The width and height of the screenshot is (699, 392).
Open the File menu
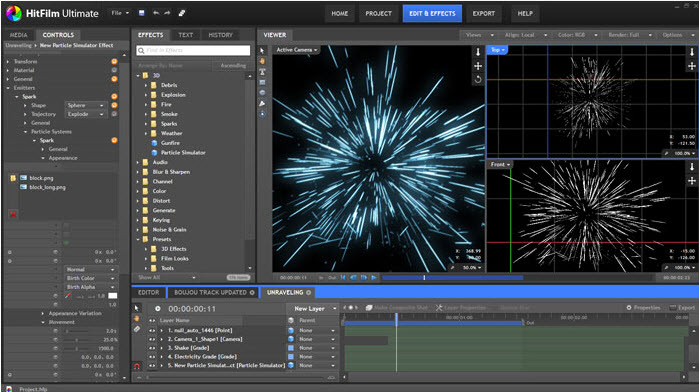[120, 13]
